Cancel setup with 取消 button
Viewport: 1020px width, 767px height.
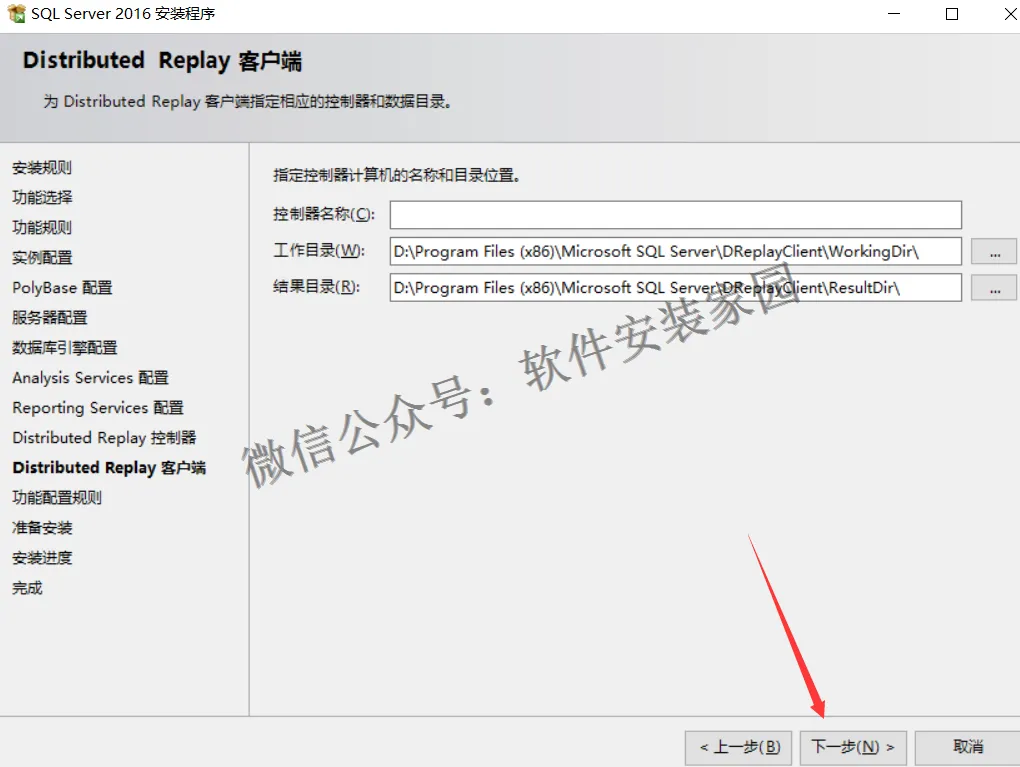pyautogui.click(x=967, y=747)
